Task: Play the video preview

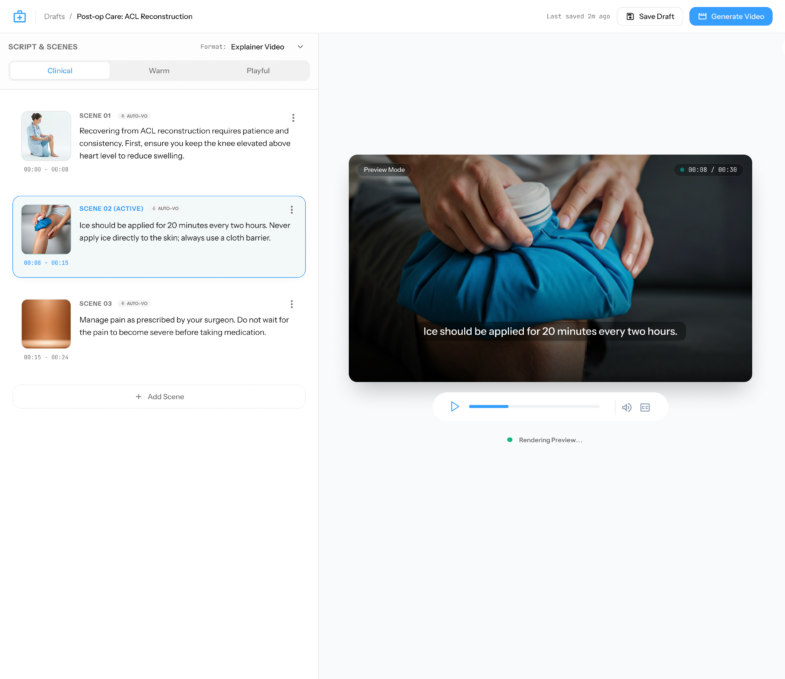Action: pos(454,407)
